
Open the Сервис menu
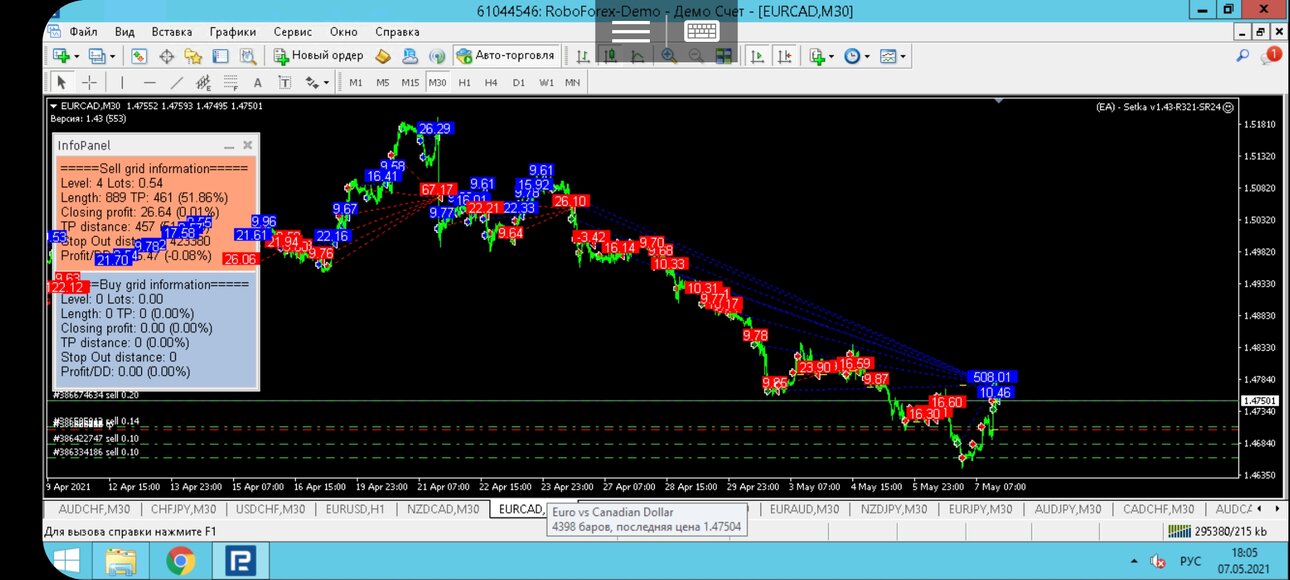(292, 31)
